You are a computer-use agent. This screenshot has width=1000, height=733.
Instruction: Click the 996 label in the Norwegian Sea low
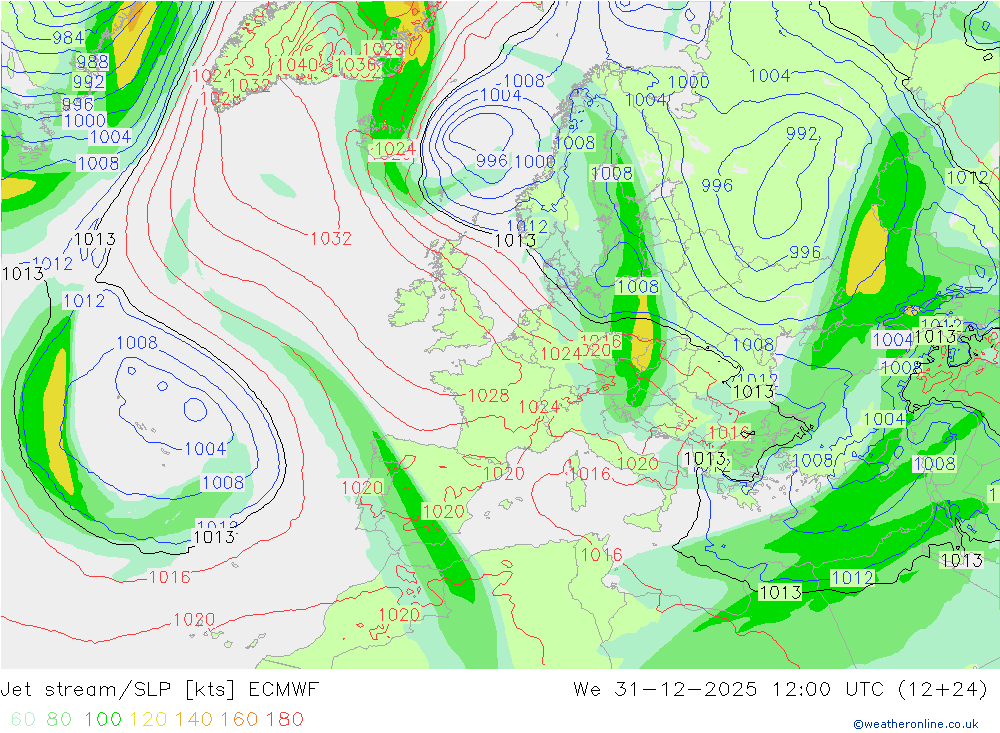pyautogui.click(x=492, y=160)
